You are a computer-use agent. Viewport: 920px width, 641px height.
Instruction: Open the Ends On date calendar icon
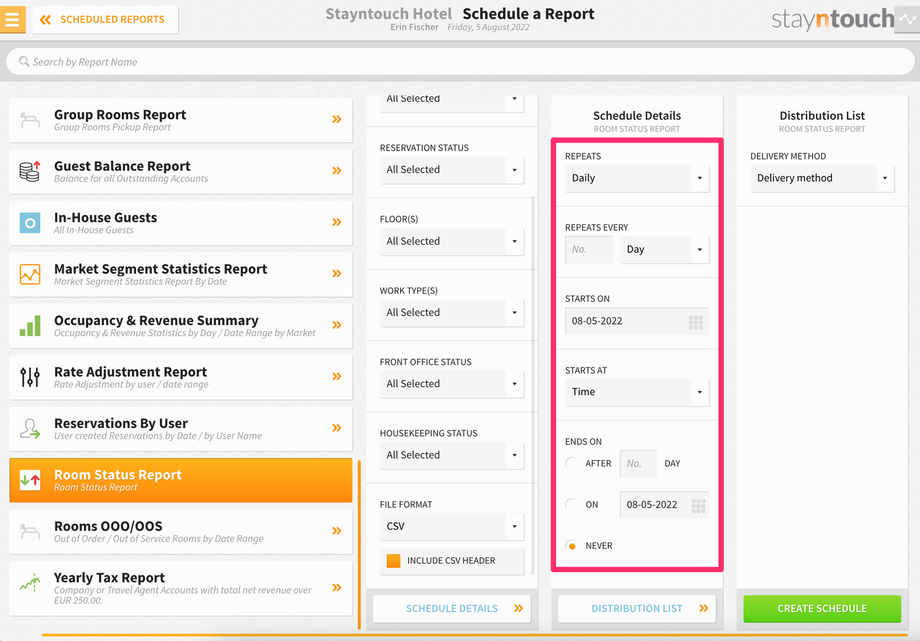(698, 505)
